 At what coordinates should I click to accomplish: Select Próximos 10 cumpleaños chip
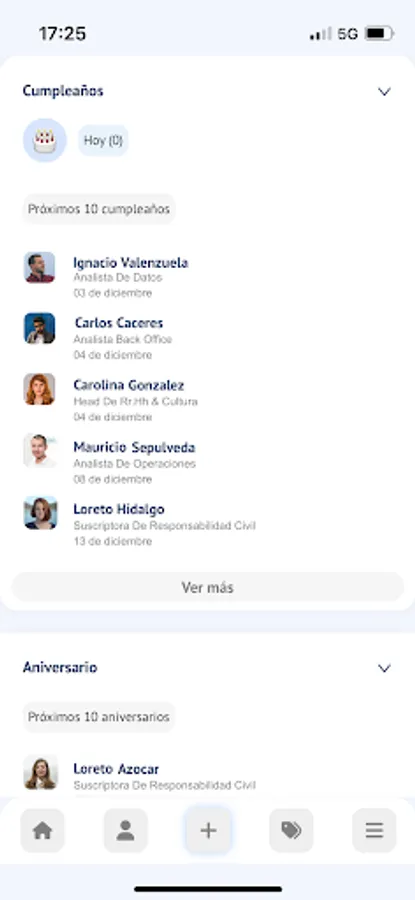click(99, 209)
